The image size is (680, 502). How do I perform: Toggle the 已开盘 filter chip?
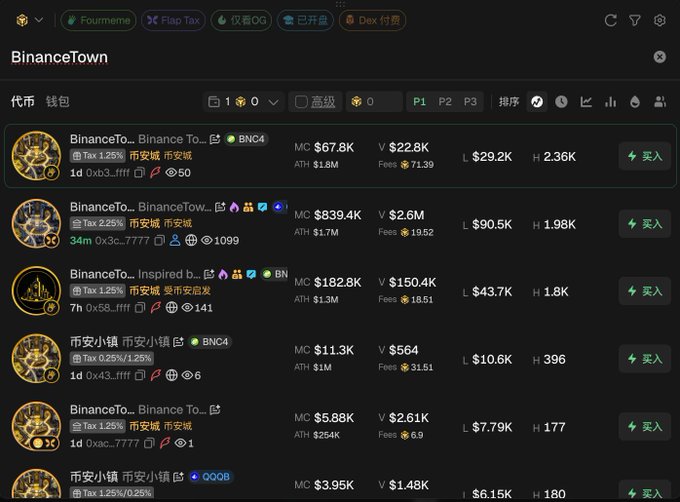(x=305, y=20)
